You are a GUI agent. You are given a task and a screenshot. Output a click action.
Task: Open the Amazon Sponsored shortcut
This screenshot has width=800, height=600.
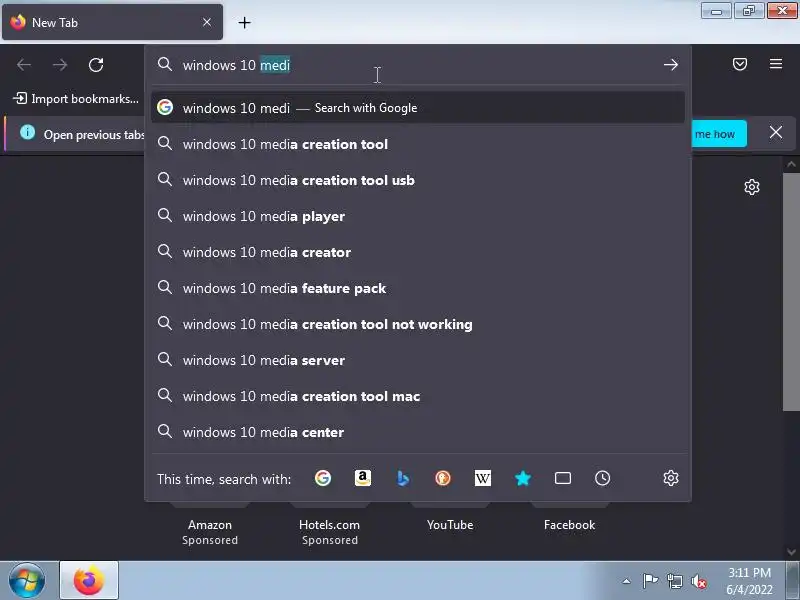(210, 532)
